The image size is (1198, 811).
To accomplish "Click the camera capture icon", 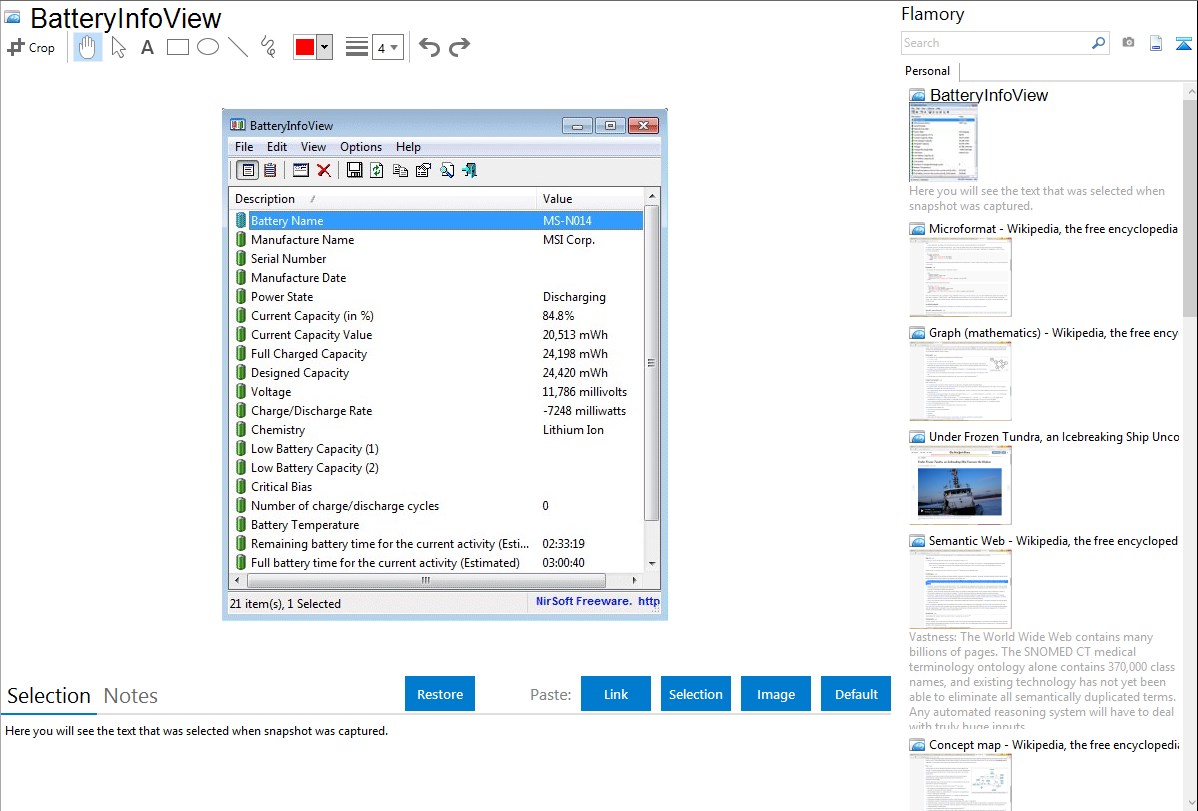I will pos(1128,43).
